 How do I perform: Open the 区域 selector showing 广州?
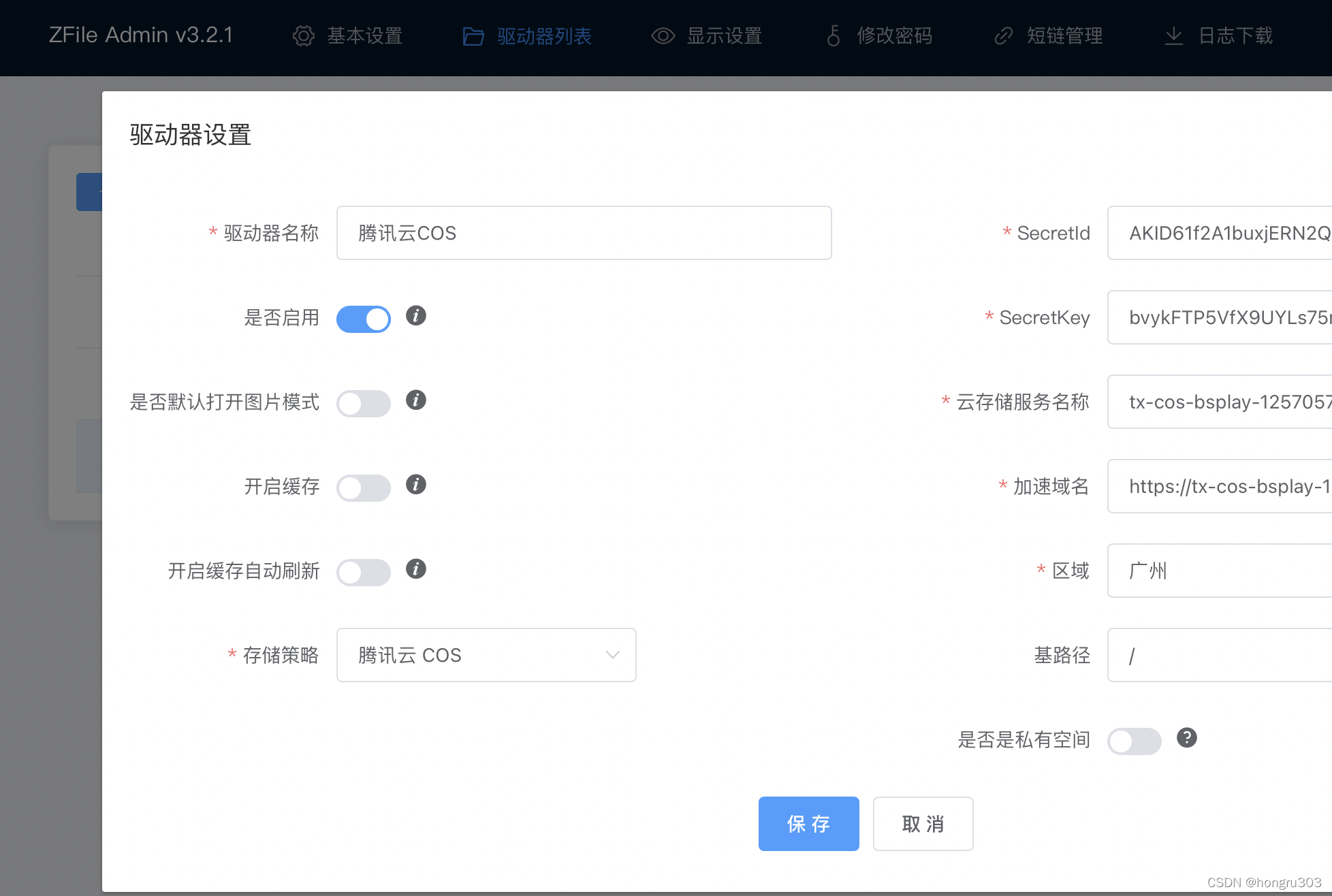[x=1219, y=571]
